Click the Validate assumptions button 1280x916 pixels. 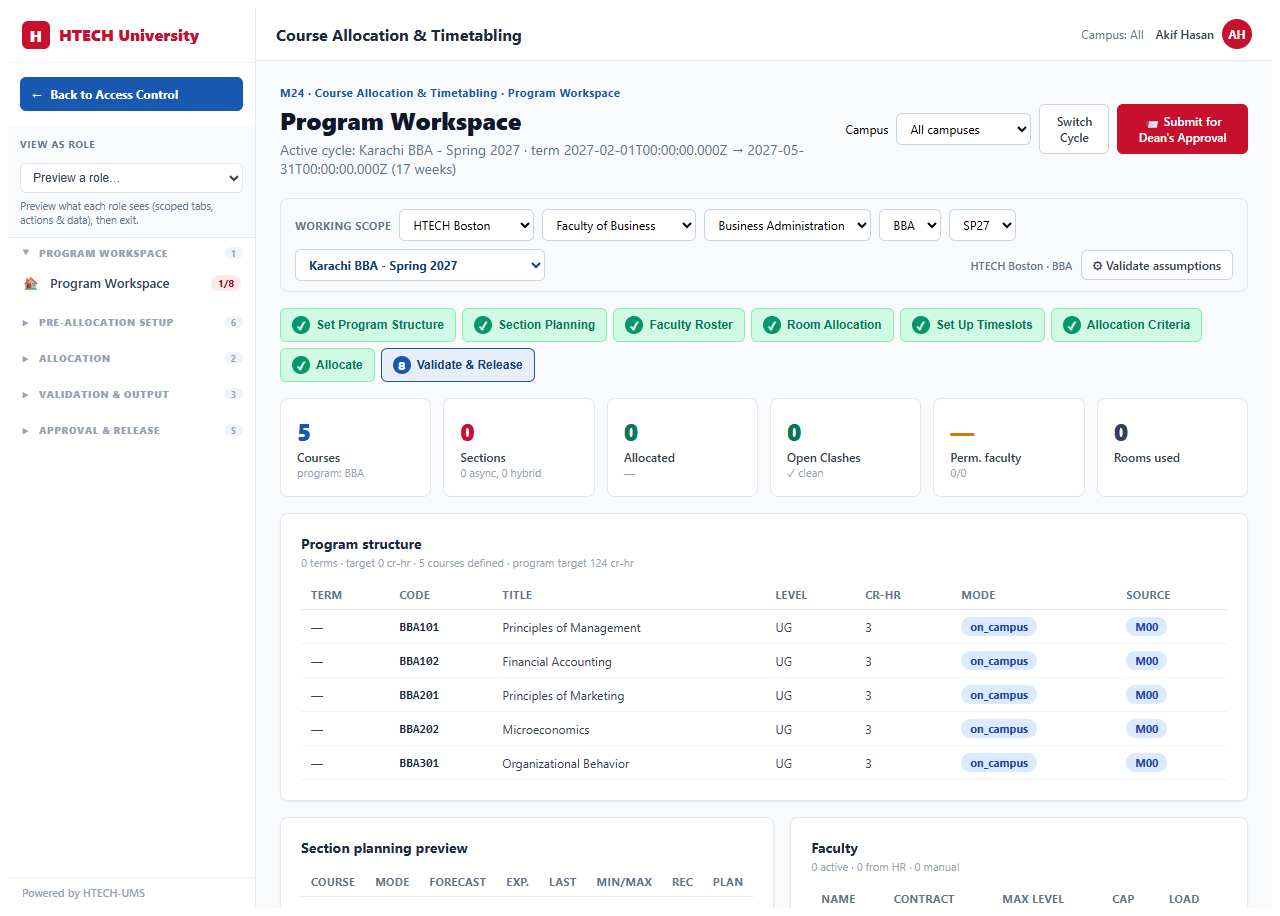[1157, 266]
